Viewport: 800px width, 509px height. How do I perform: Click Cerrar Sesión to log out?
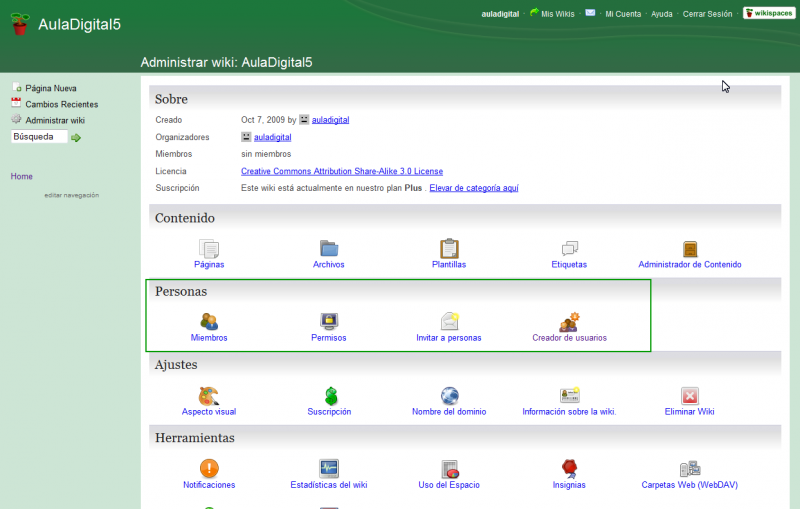coord(707,14)
